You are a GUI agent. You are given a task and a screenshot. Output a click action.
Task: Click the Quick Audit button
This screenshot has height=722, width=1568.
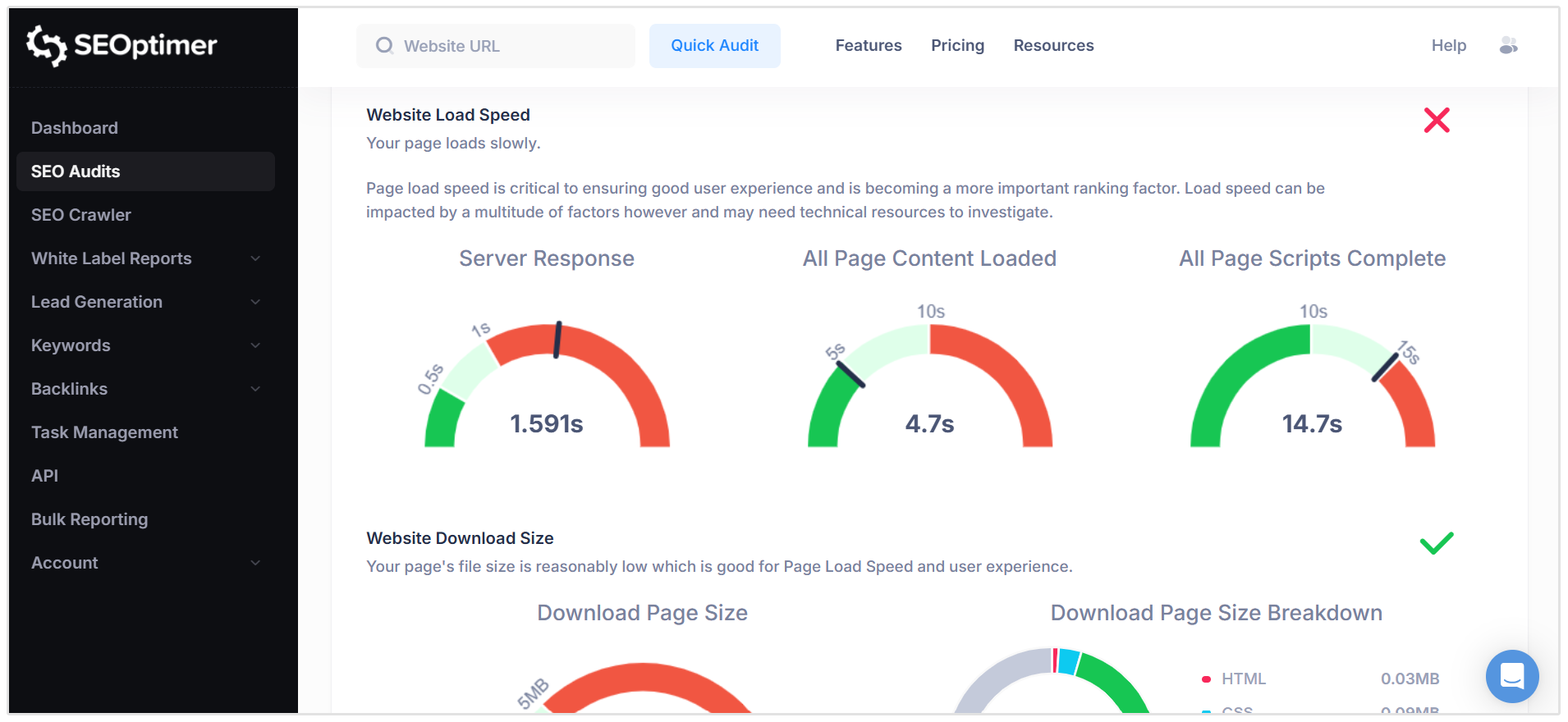pos(715,46)
